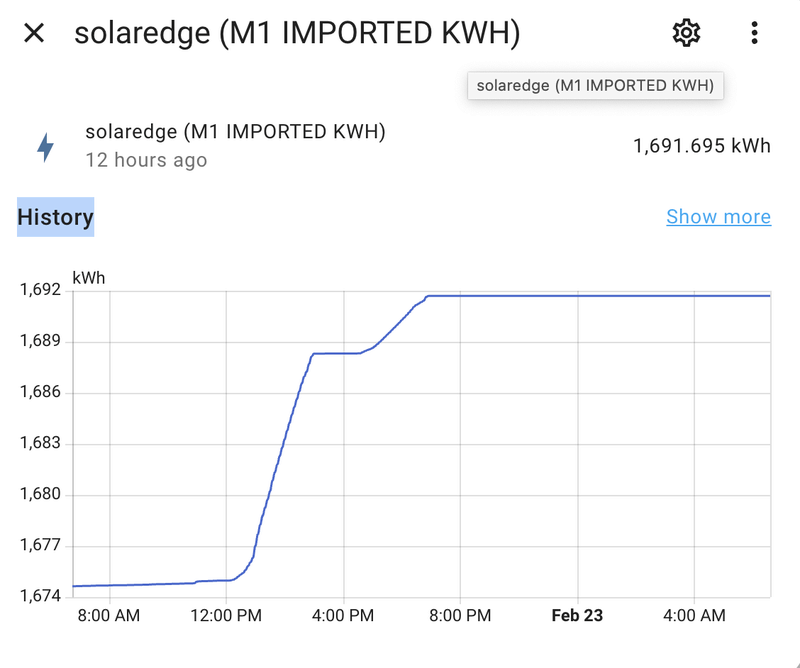Click the Show more history link

pos(718,217)
